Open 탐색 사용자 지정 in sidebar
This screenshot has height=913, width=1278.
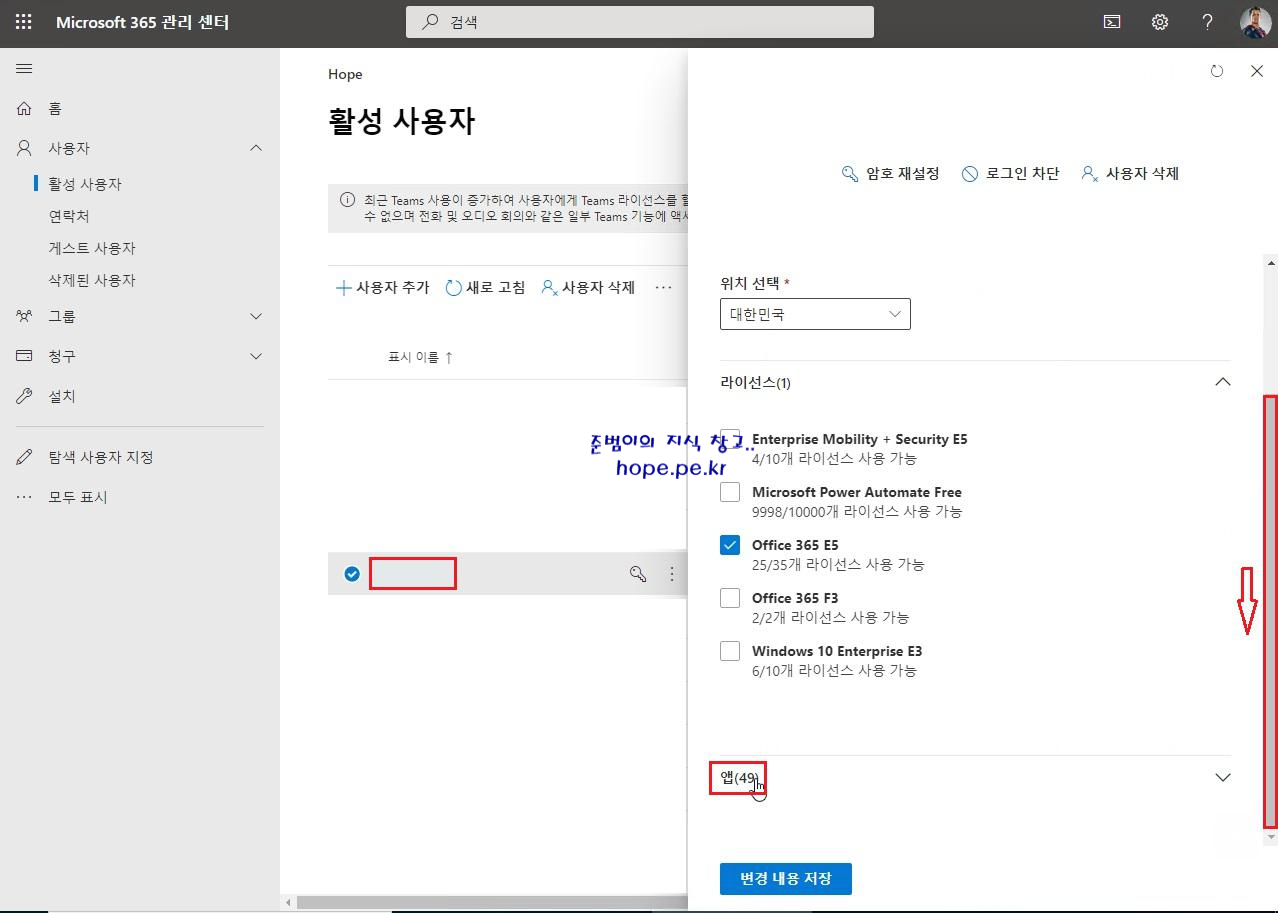tap(101, 457)
